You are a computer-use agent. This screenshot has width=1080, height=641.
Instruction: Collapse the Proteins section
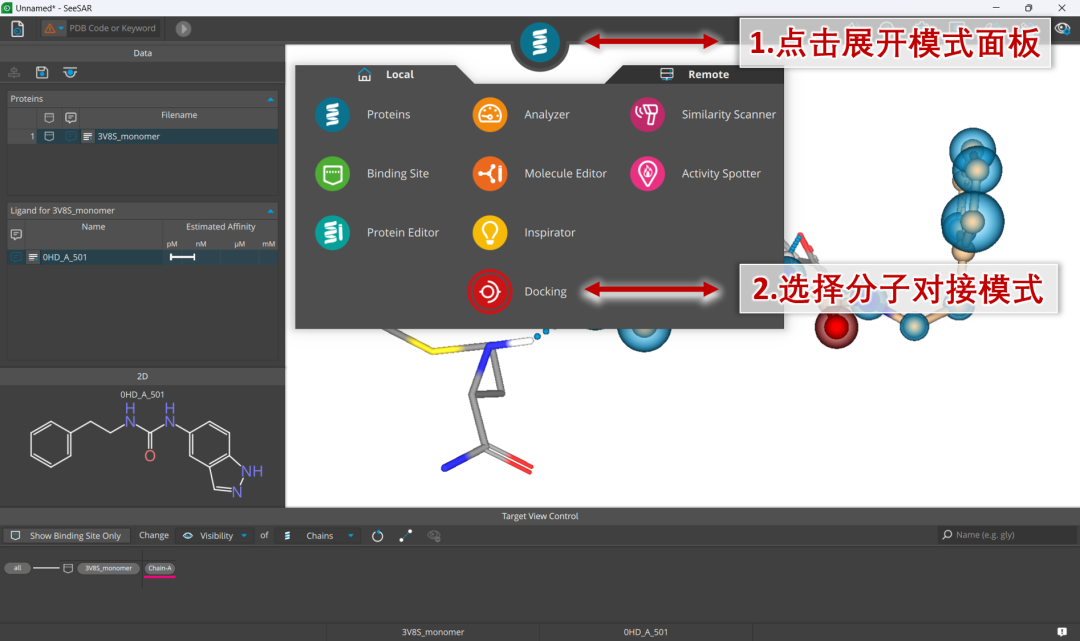271,99
